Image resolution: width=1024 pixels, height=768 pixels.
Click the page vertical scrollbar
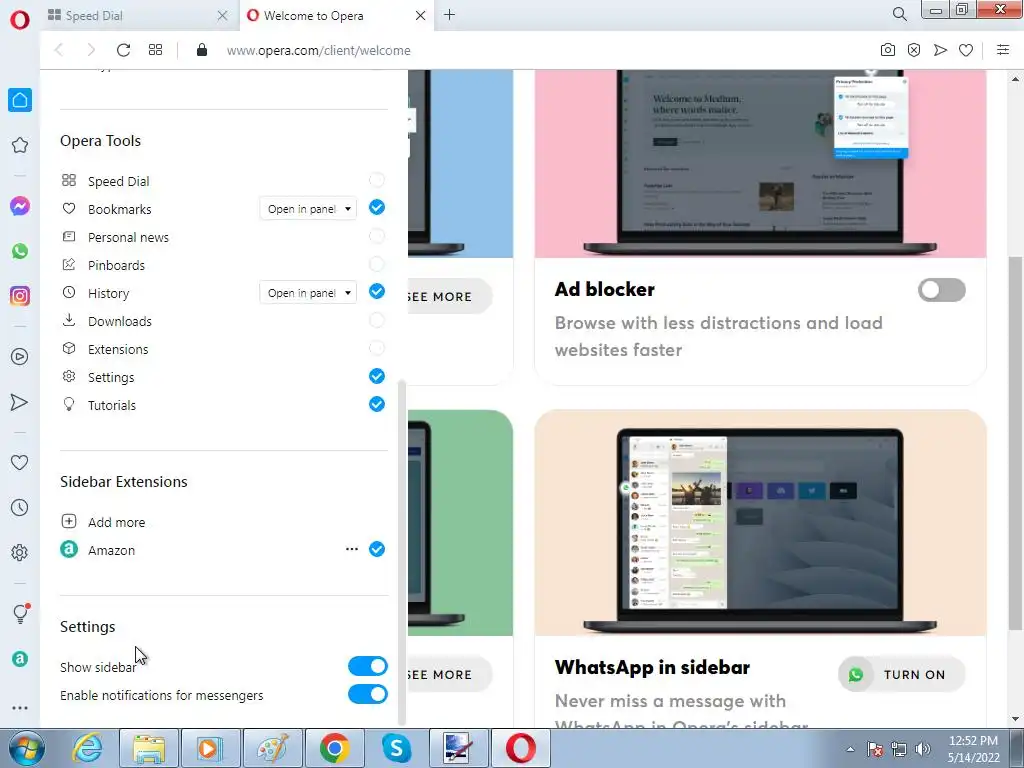[1015, 444]
